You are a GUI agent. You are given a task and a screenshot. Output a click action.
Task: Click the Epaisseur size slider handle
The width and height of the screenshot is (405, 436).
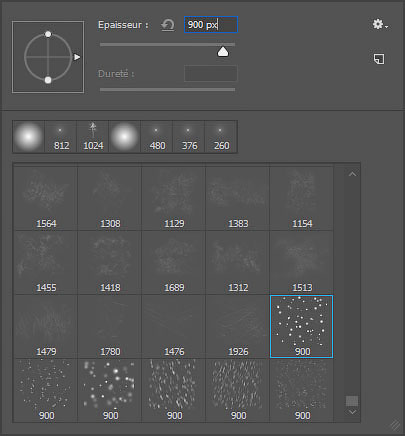tap(223, 52)
